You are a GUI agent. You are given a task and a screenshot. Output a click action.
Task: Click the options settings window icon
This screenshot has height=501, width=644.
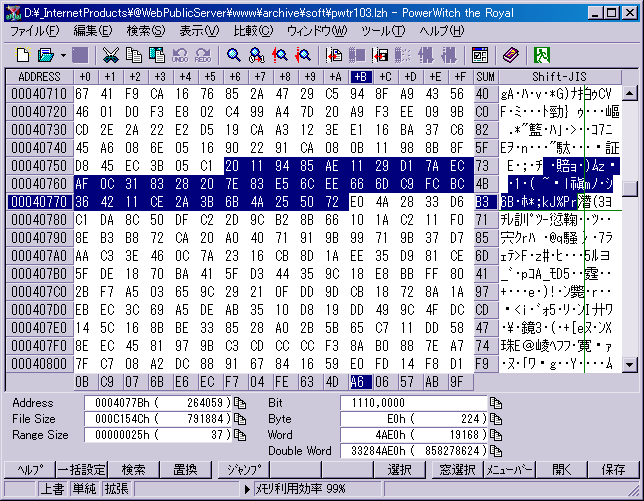(480, 55)
